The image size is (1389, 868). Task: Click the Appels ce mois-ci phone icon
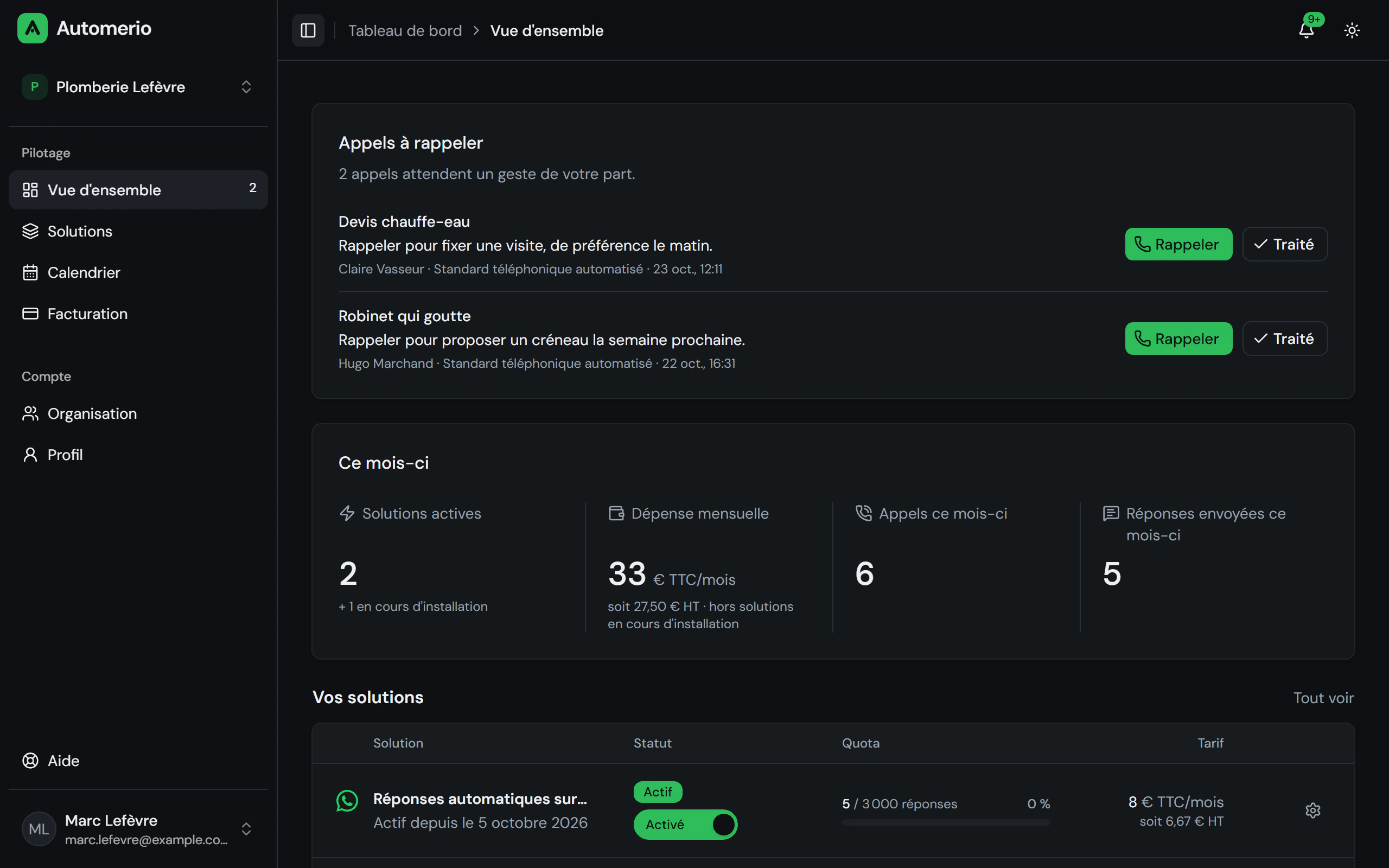coord(863,513)
